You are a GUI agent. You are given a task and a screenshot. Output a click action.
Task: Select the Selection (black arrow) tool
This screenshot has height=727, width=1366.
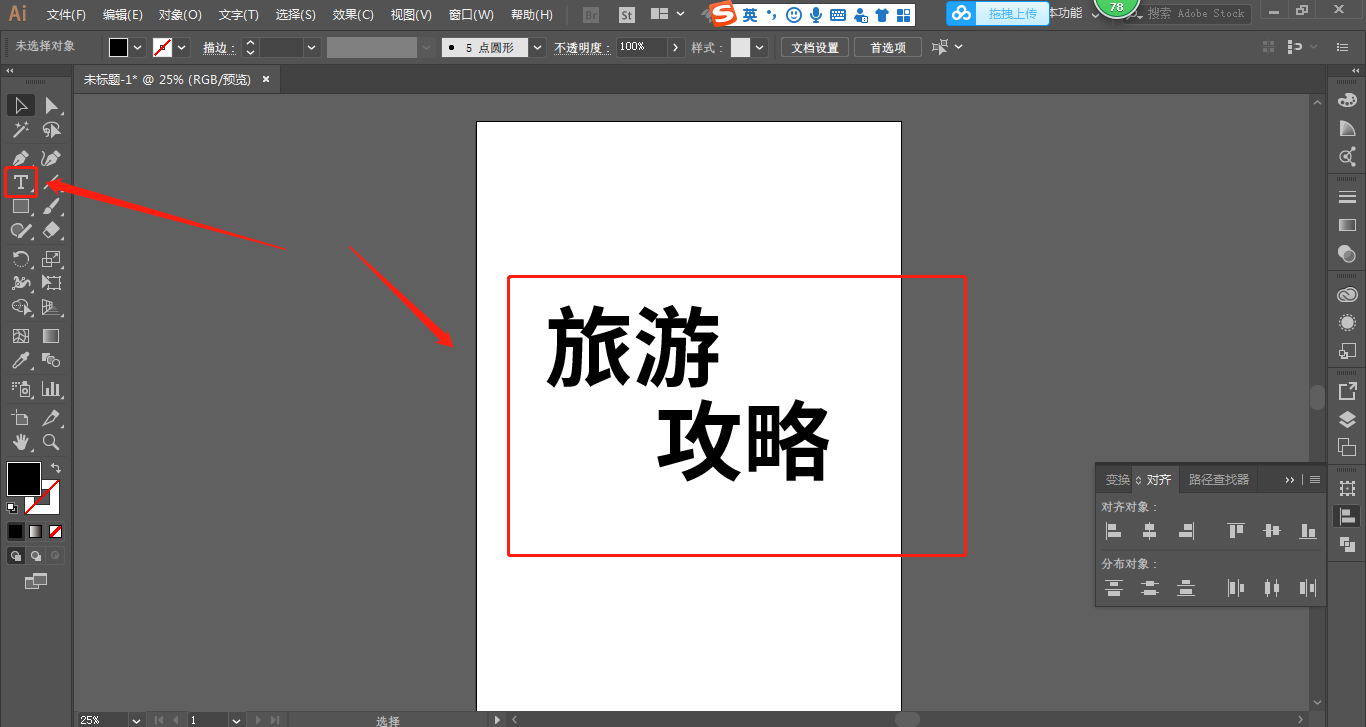click(x=21, y=105)
